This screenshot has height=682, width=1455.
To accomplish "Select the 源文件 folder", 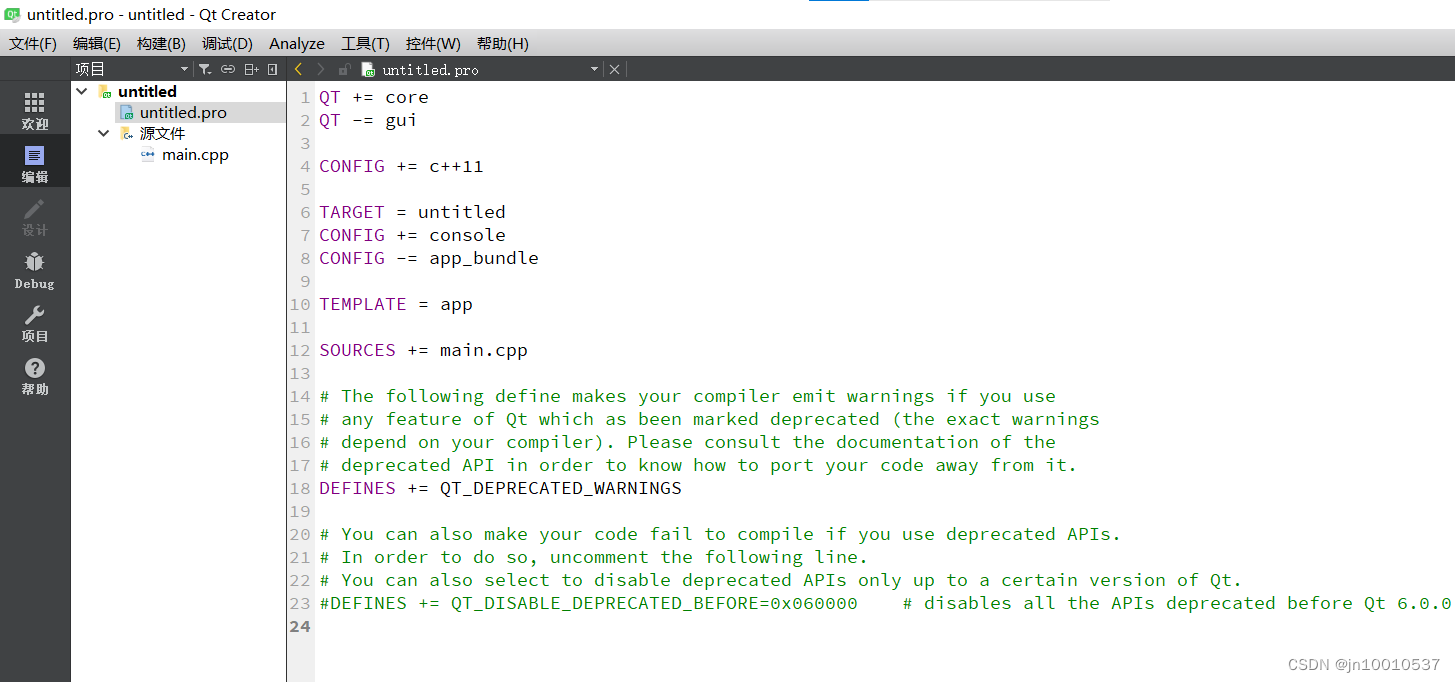I will 162,133.
